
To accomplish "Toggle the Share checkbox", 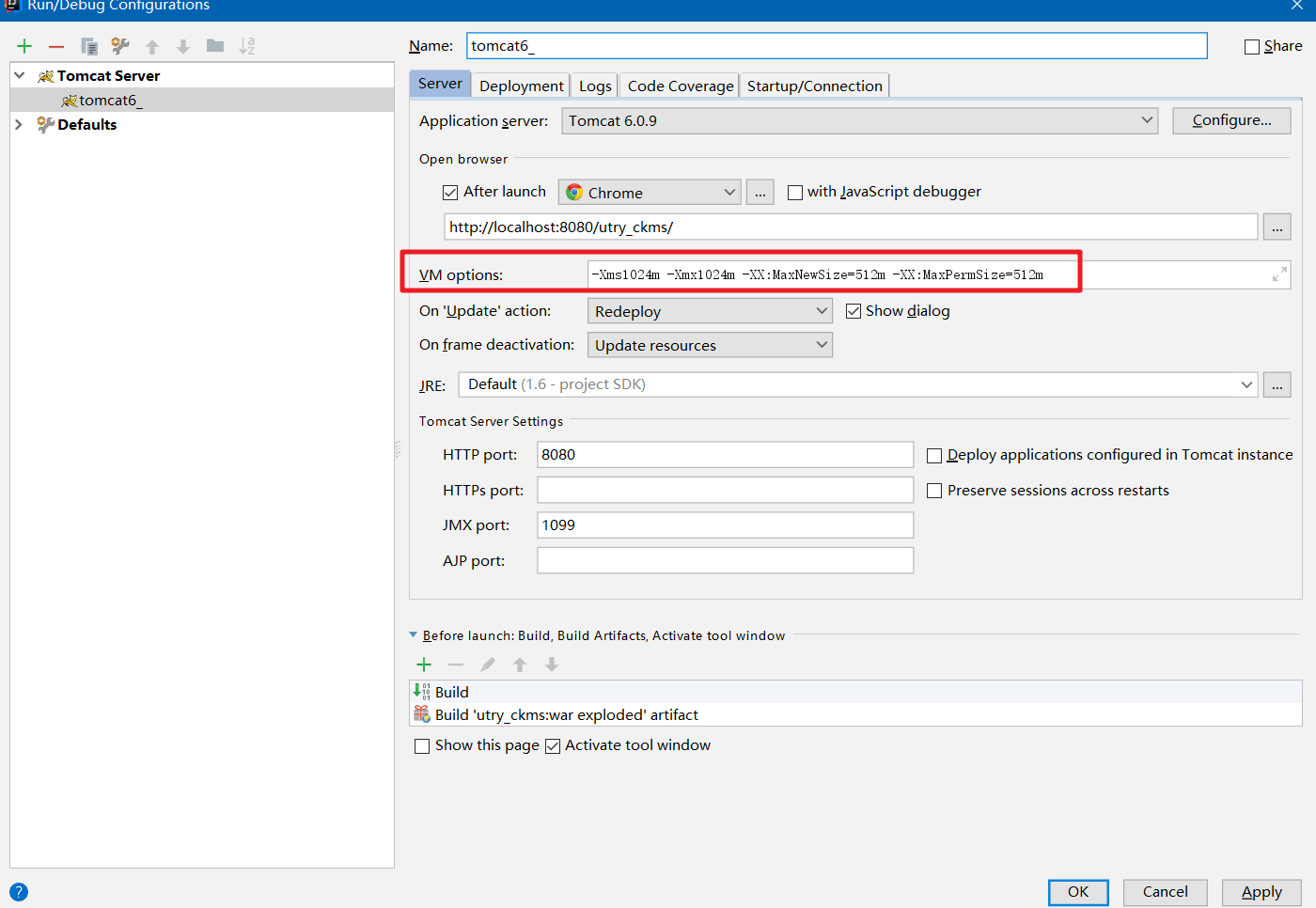I will pos(1252,47).
